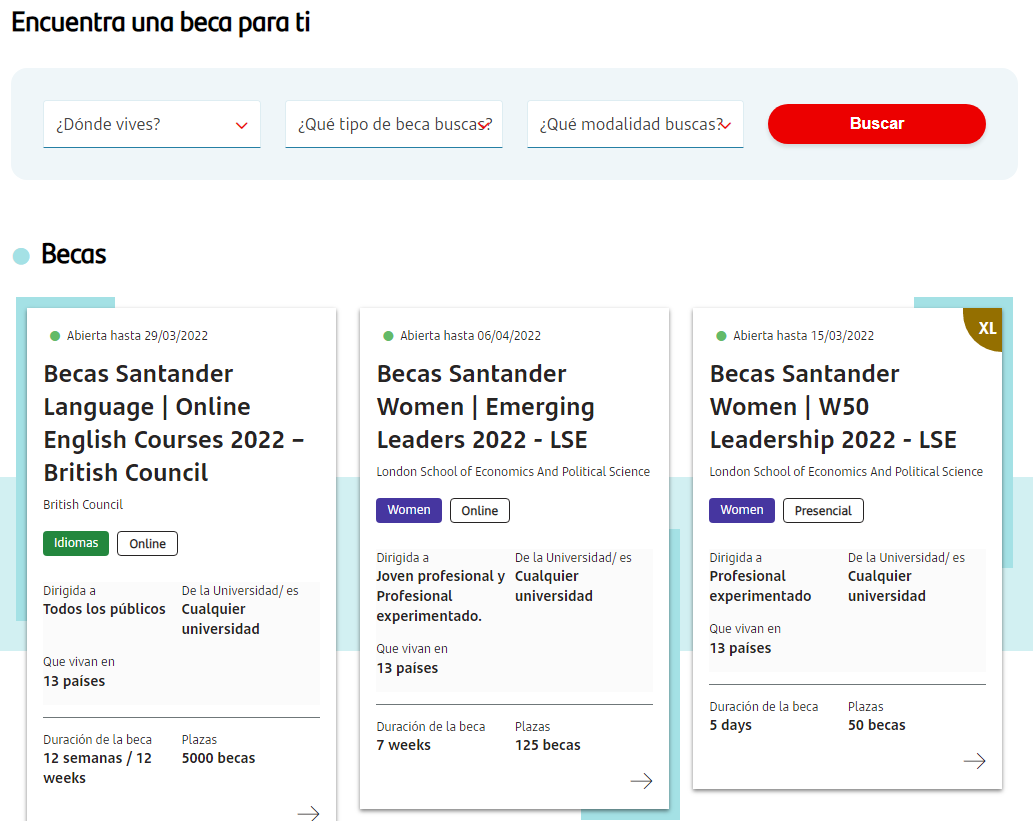The image size is (1033, 821).
Task: Click the Online tag on Emerging Leaders card
Action: tap(480, 511)
